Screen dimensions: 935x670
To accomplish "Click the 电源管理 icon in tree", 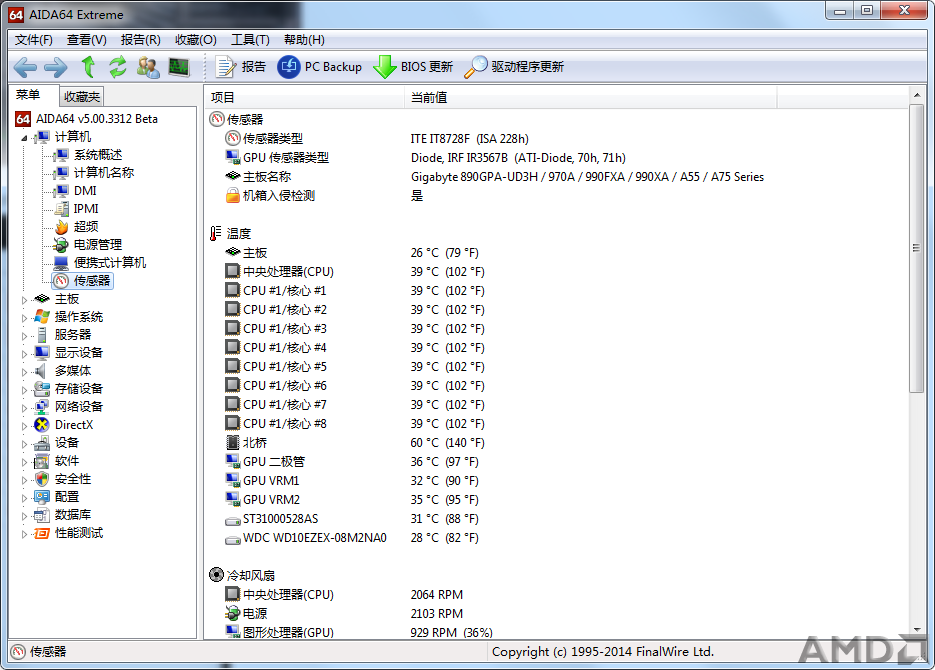I will 61,244.
